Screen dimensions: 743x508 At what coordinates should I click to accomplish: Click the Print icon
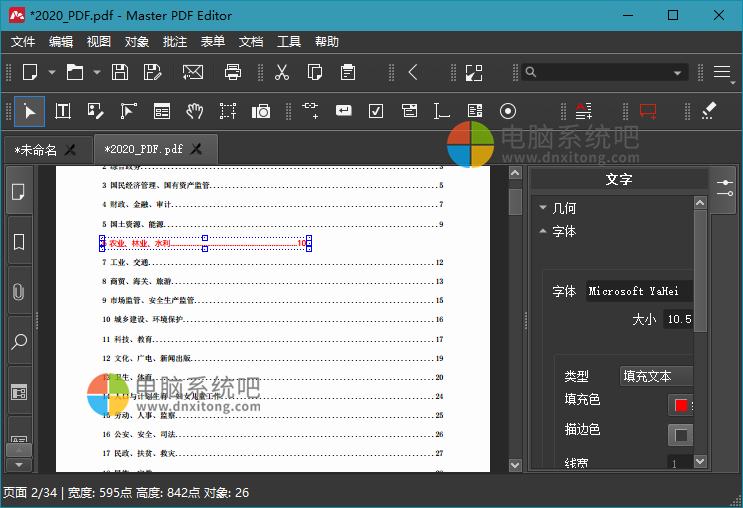click(233, 73)
